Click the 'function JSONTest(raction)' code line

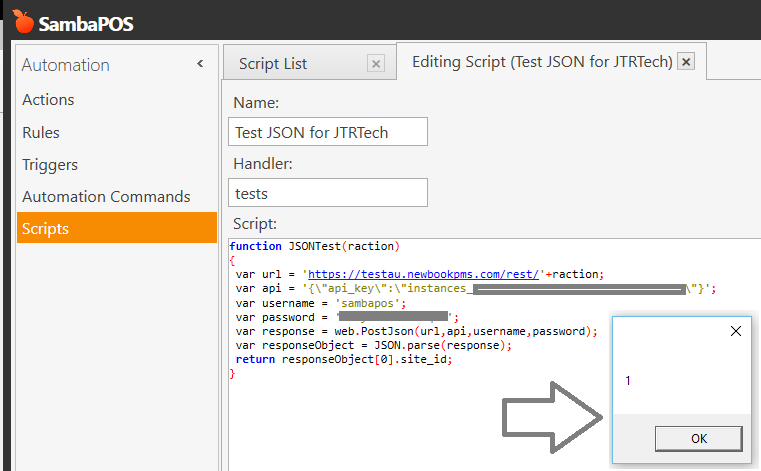(314, 246)
